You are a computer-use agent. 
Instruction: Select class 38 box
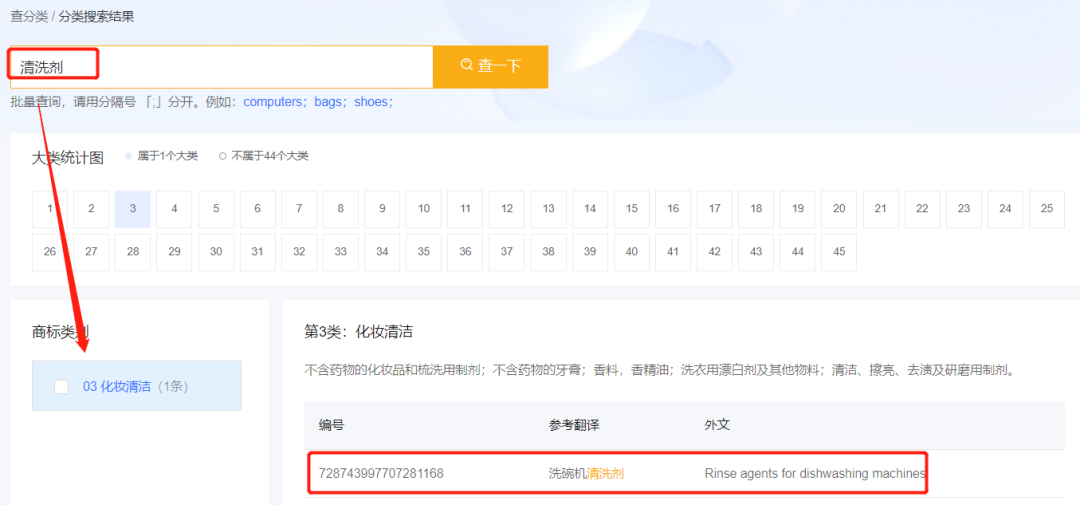[x=548, y=252]
